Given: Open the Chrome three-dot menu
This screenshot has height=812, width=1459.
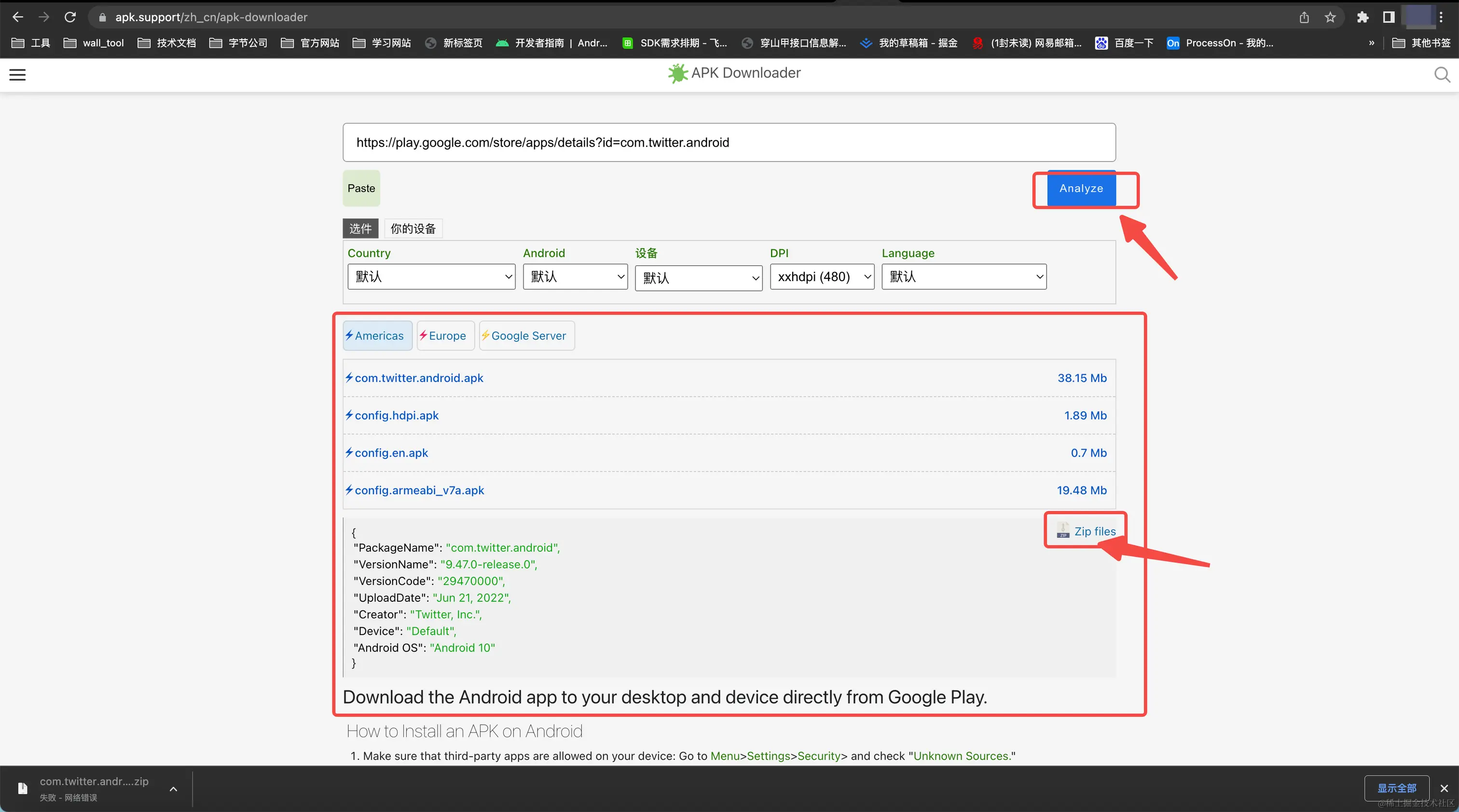Looking at the screenshot, I should [1442, 17].
